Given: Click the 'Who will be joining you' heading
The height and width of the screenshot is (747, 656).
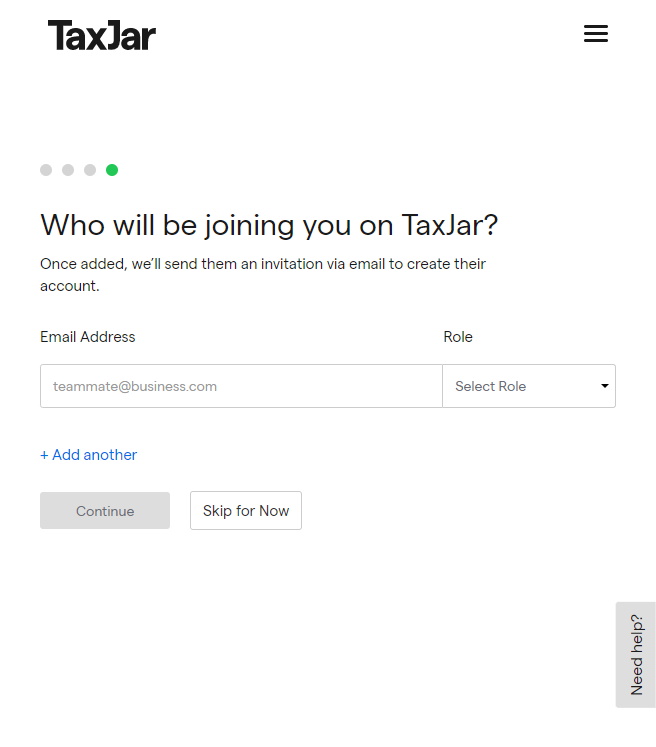Looking at the screenshot, I should tap(269, 225).
